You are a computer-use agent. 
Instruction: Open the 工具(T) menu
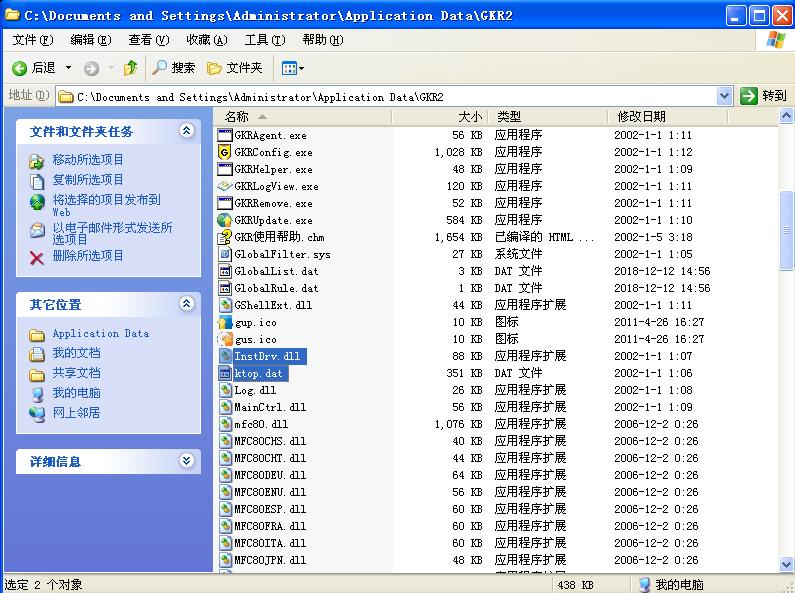pos(265,40)
